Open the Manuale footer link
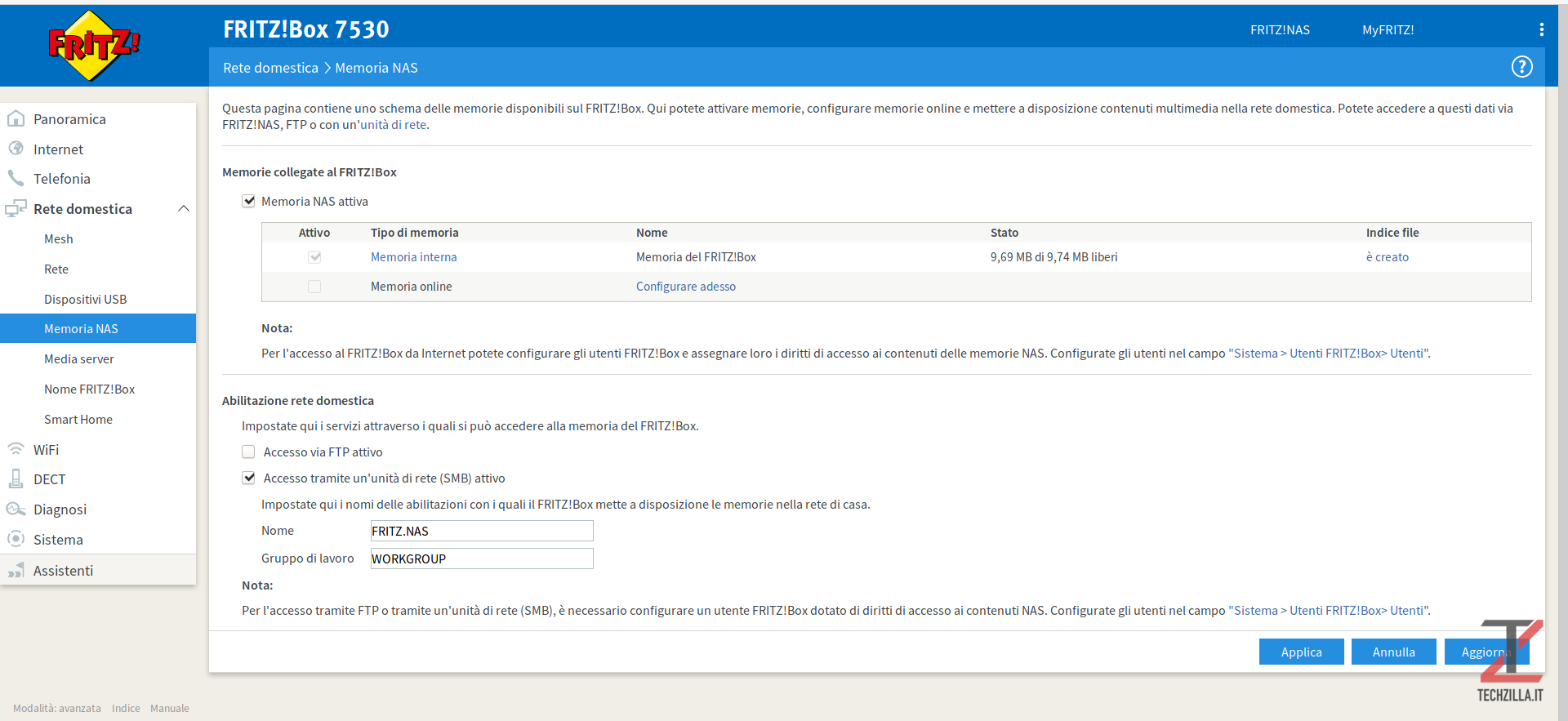The height and width of the screenshot is (721, 1568). point(170,708)
